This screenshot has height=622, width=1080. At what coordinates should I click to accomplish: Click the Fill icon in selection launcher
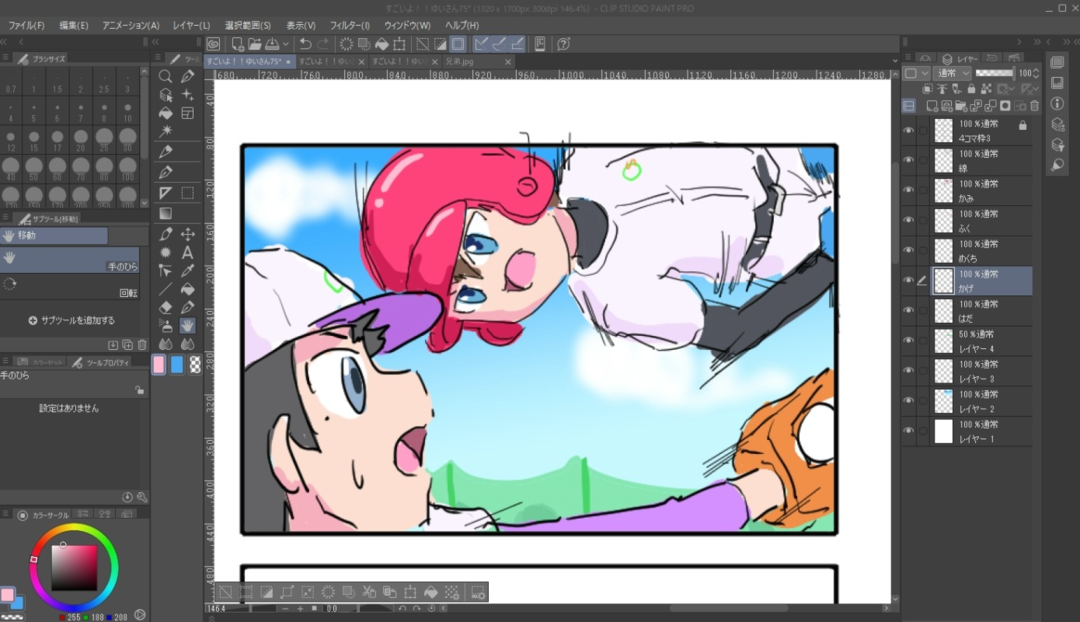[x=431, y=592]
